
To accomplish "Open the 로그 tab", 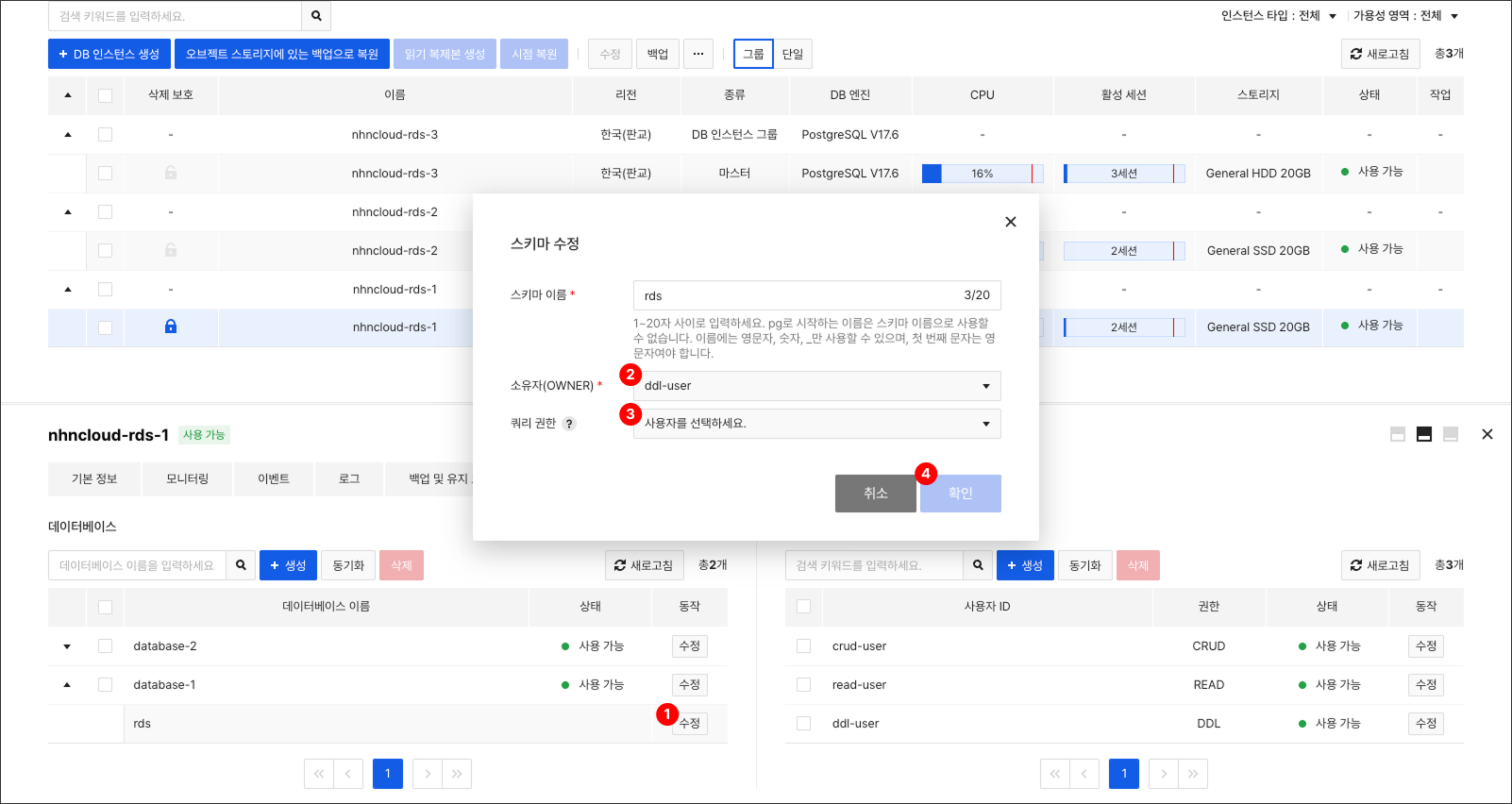I will pos(349,479).
